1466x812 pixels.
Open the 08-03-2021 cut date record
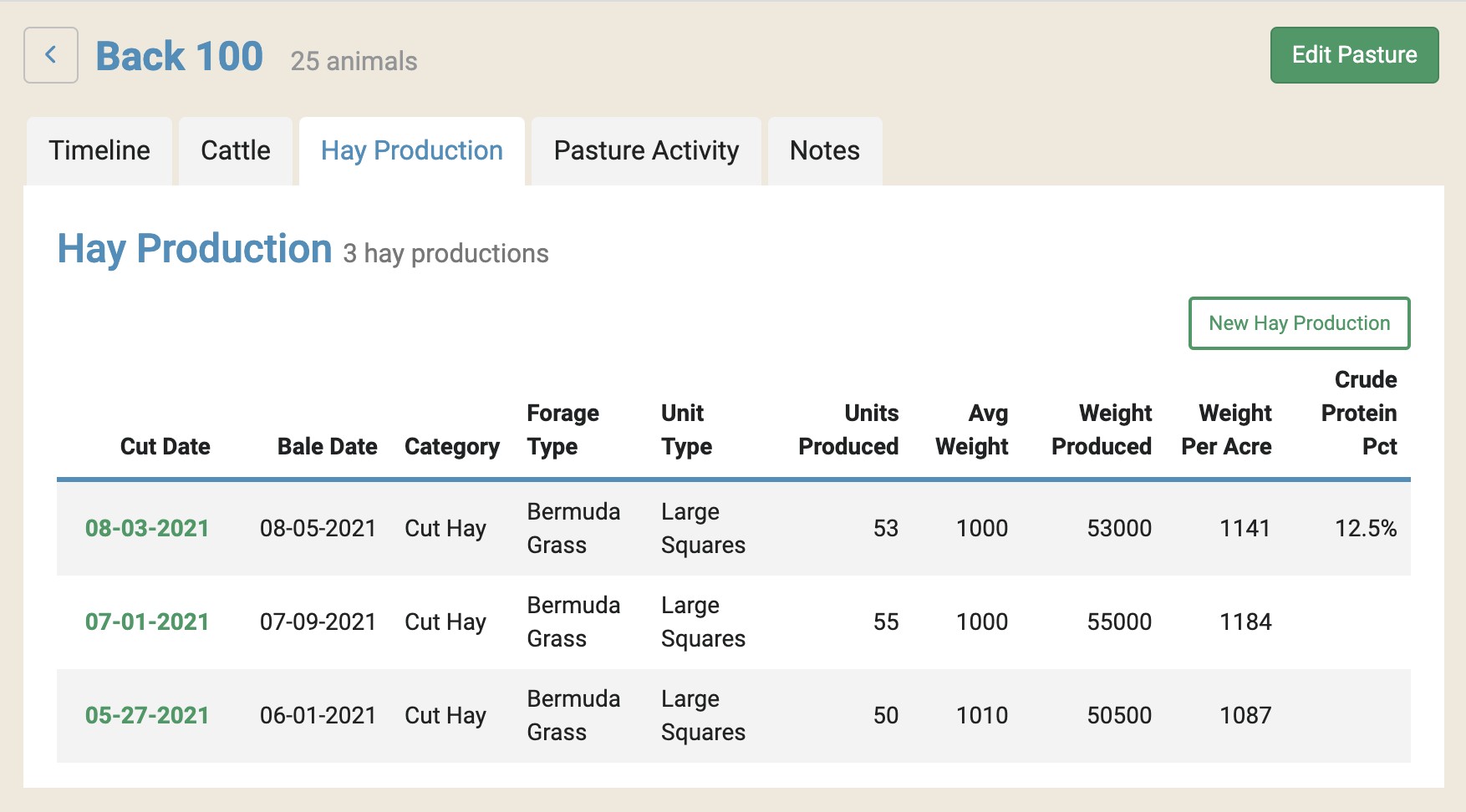click(147, 529)
